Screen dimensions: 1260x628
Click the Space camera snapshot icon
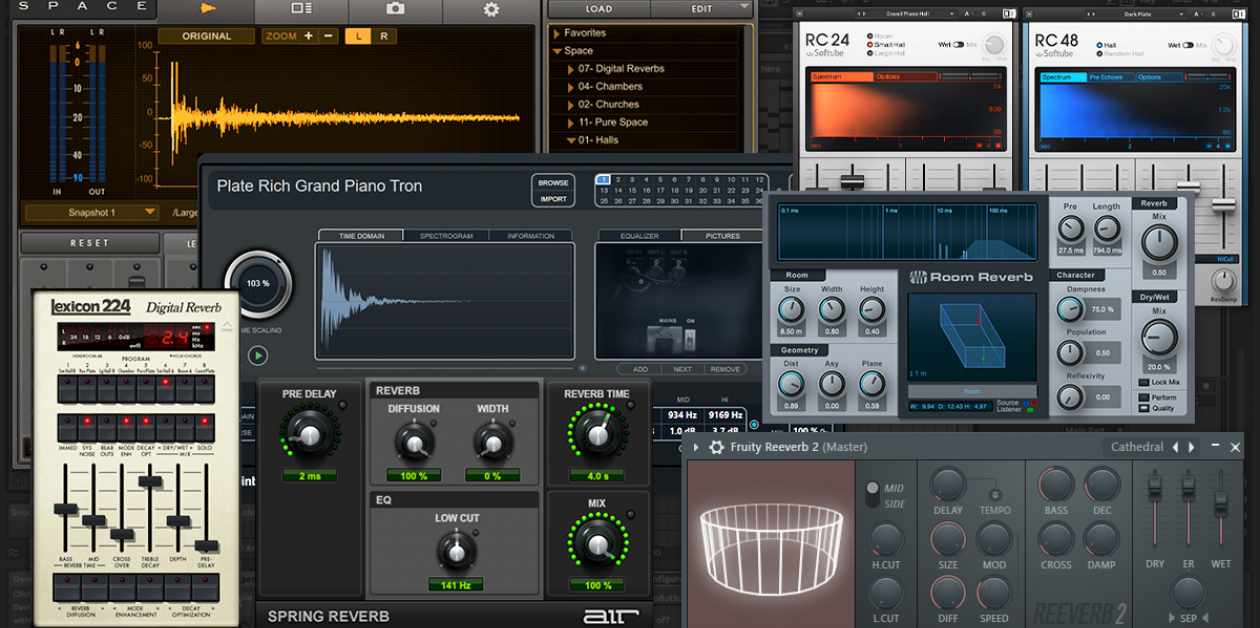tap(395, 9)
